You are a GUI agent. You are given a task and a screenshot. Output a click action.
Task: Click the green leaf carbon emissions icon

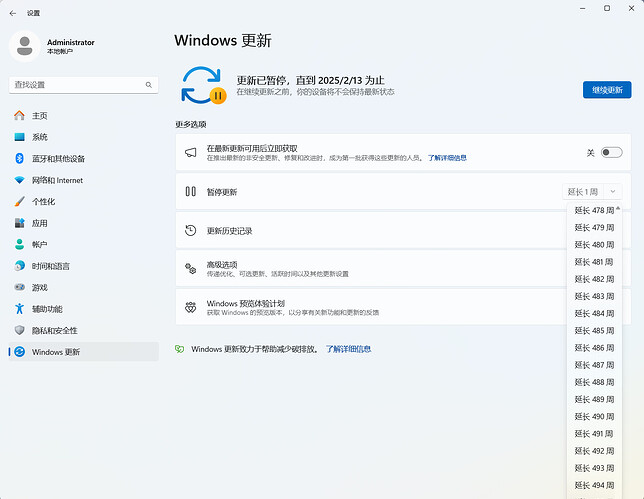(x=179, y=349)
